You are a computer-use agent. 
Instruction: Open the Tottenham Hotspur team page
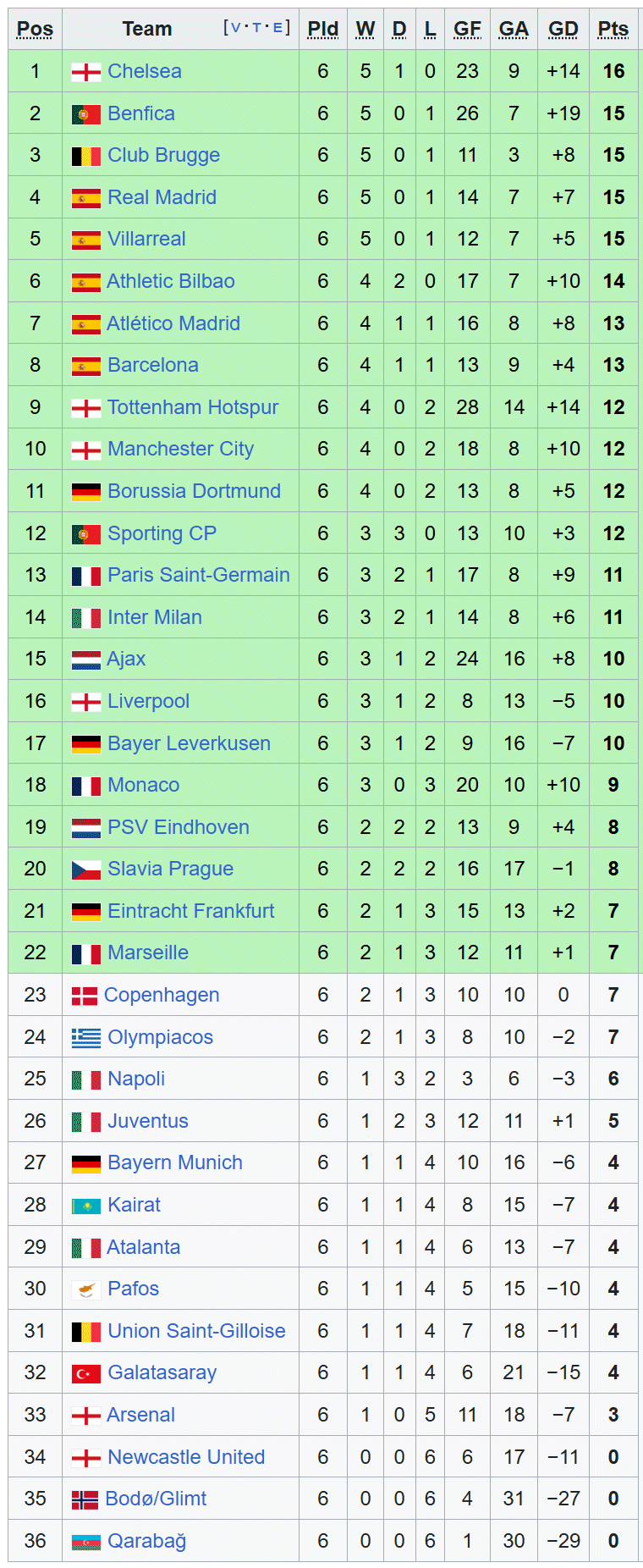193,407
